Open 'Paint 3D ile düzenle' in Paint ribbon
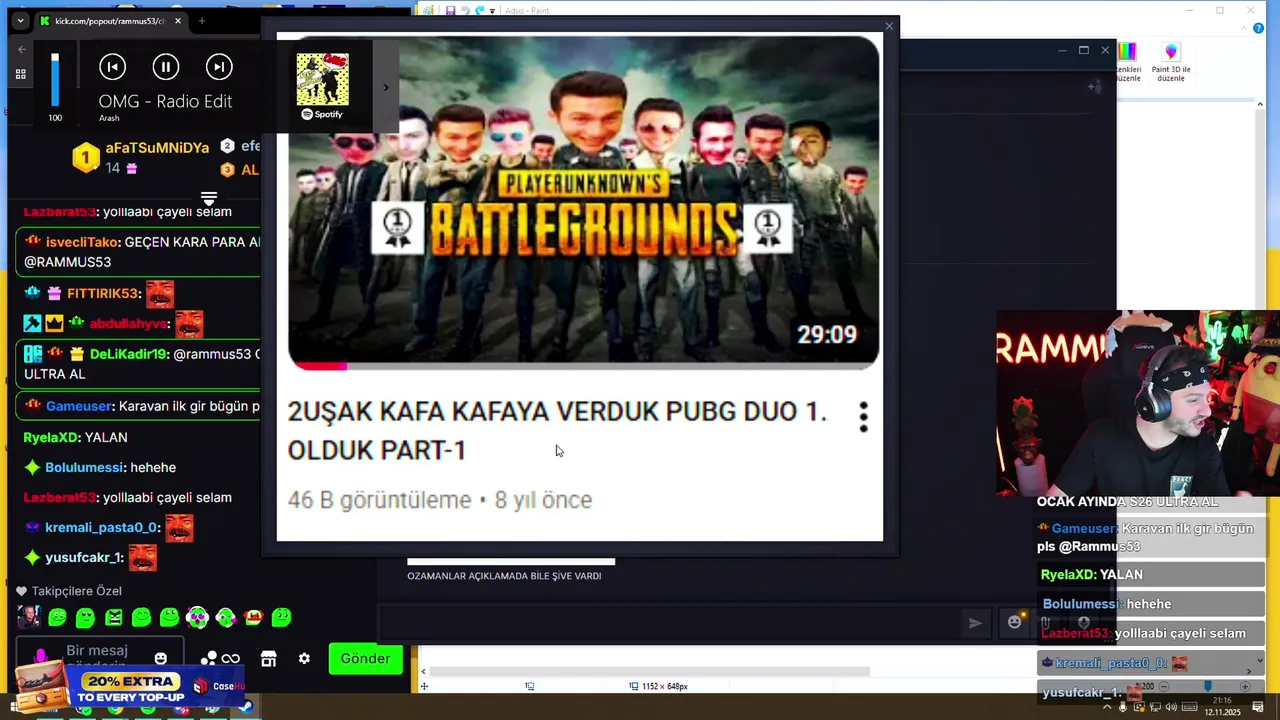 coord(1171,62)
